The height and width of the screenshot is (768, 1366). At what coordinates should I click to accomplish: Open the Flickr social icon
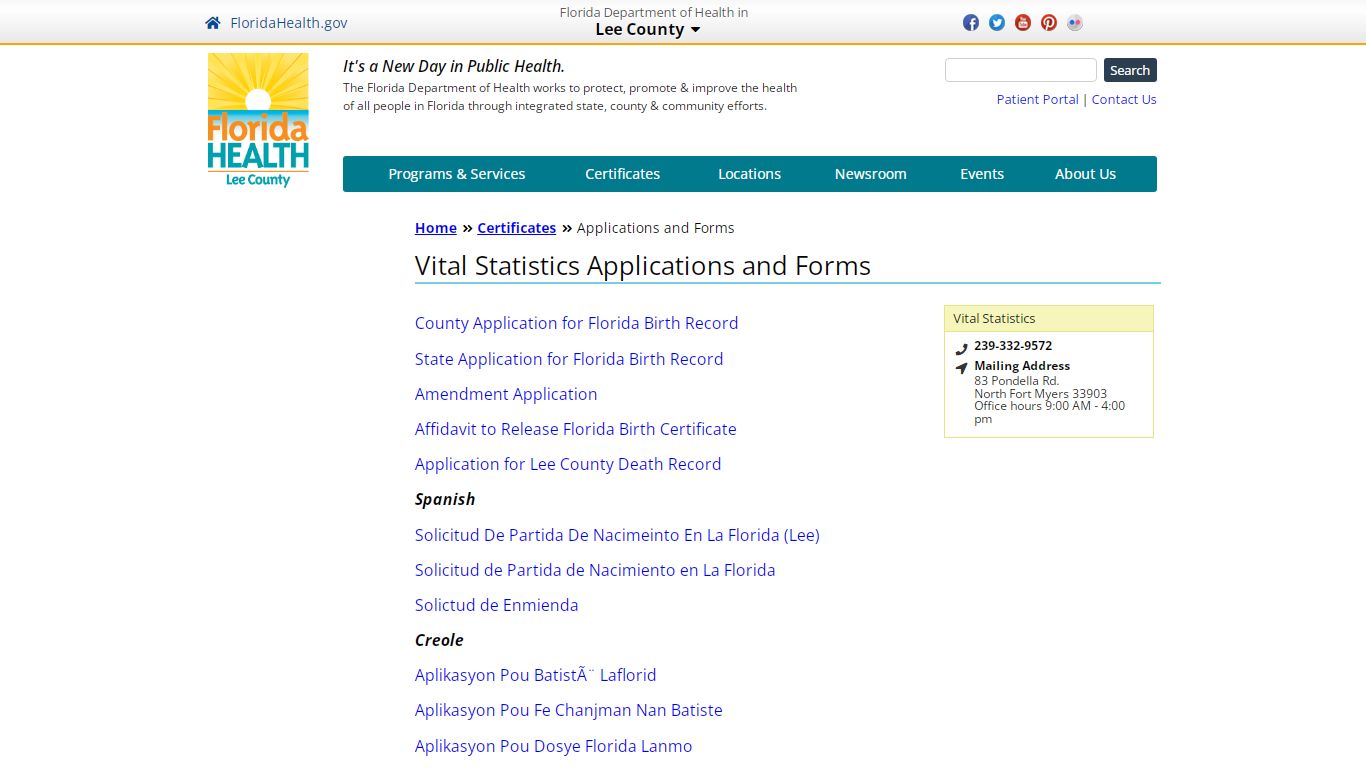[x=1075, y=23]
